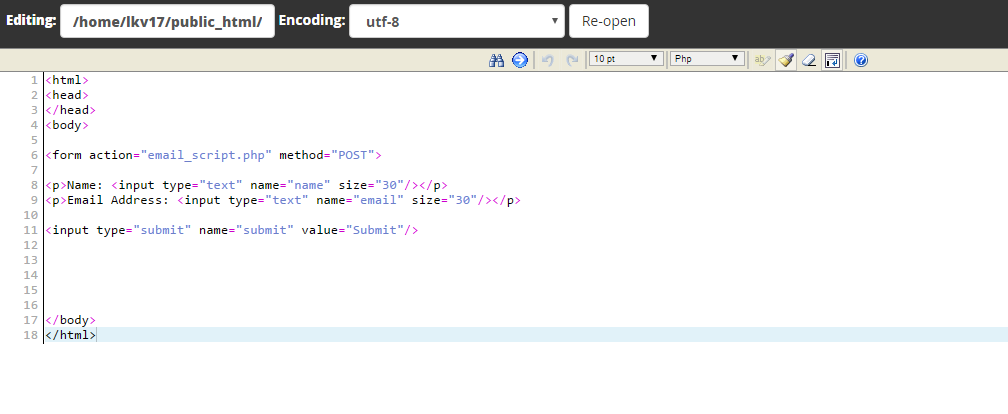Open editor help question mark icon
The image size is (1008, 414).
click(861, 60)
